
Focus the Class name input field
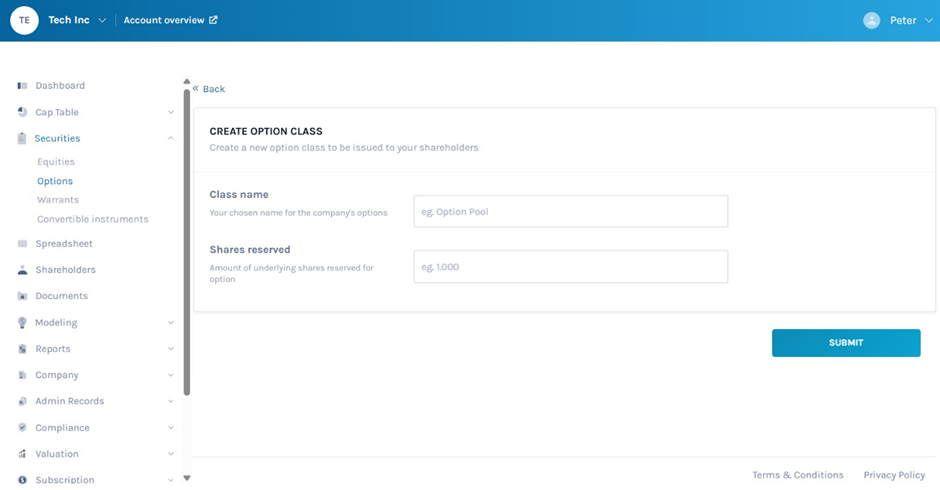570,212
